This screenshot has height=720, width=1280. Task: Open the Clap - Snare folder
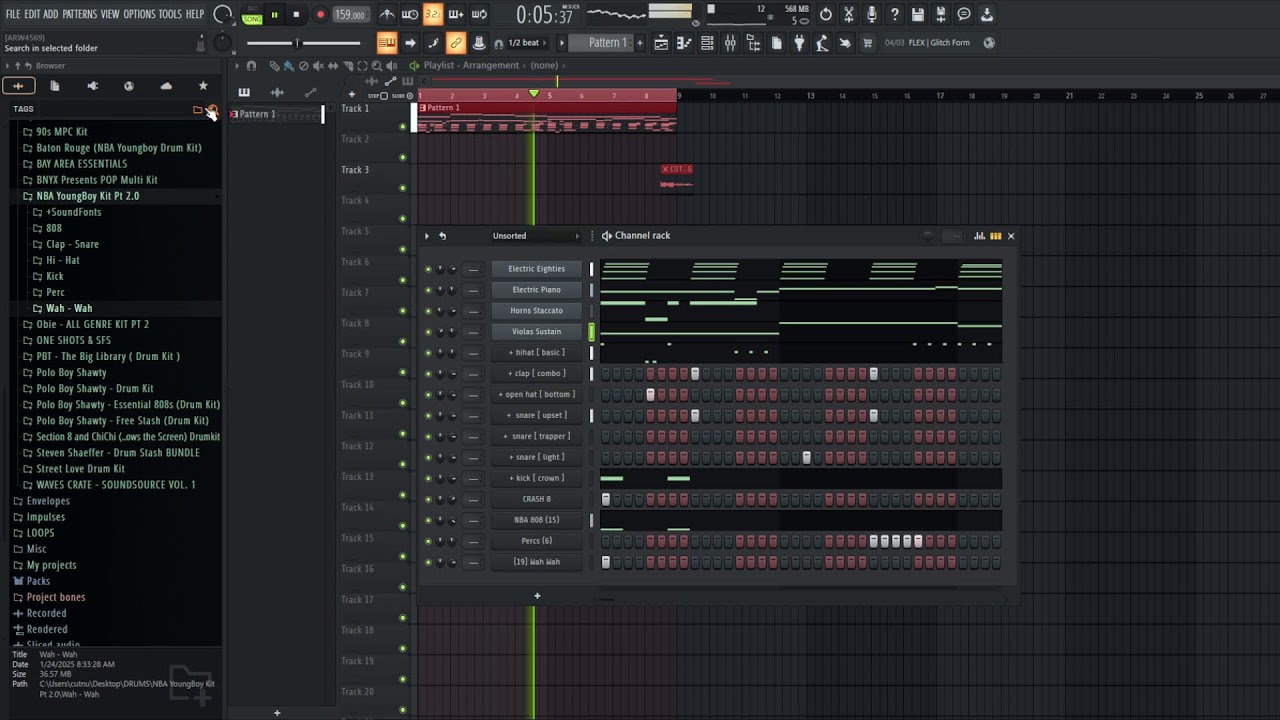pyautogui.click(x=72, y=244)
